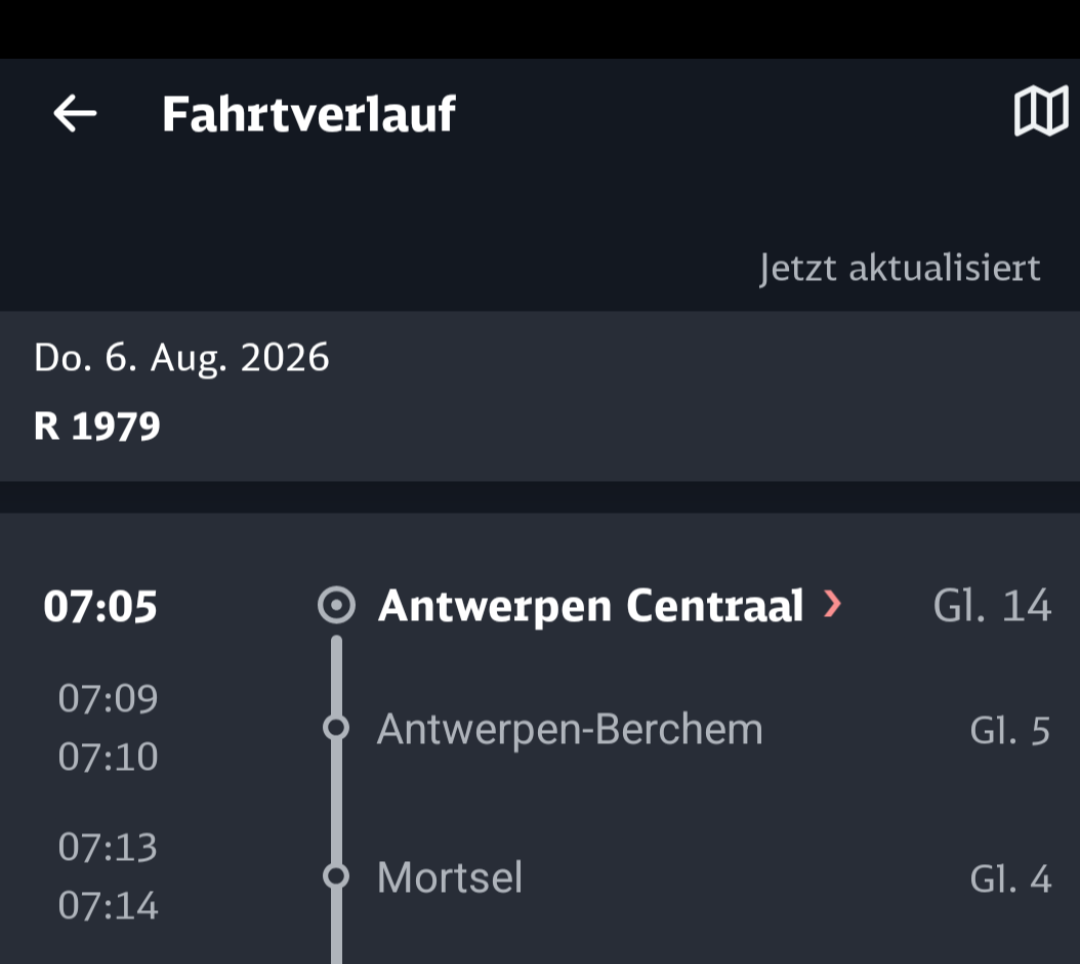The width and height of the screenshot is (1080, 964).
Task: Tap the 07:05 departure time
Action: pos(101,607)
